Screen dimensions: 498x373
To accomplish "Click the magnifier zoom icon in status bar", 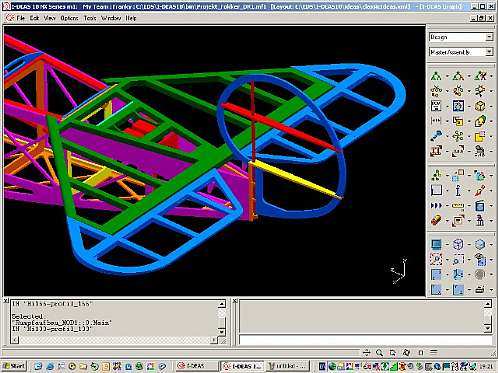I will 379,352.
